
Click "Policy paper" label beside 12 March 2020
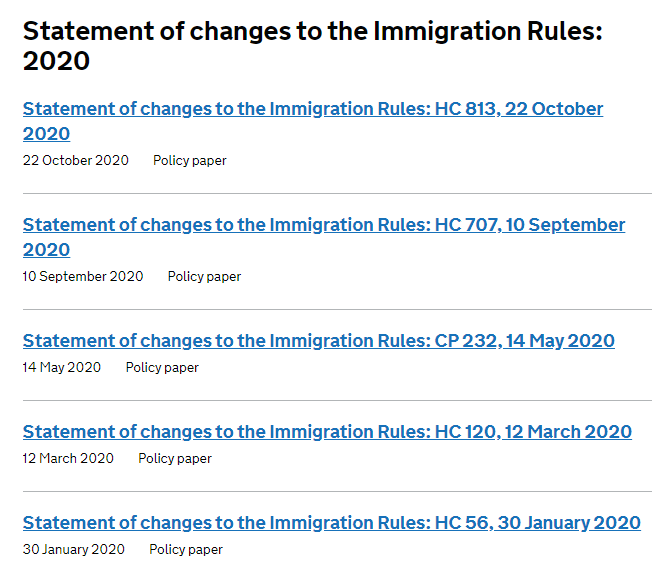(x=175, y=458)
